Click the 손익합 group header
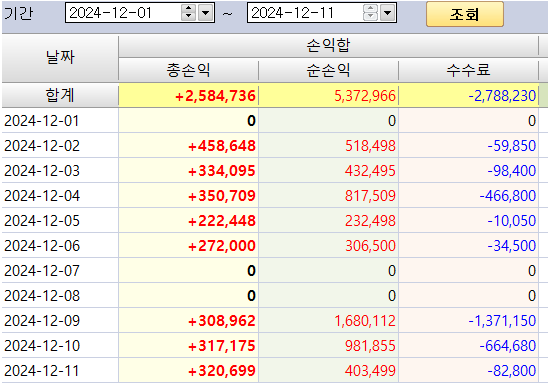This screenshot has width=548, height=392. click(329, 46)
